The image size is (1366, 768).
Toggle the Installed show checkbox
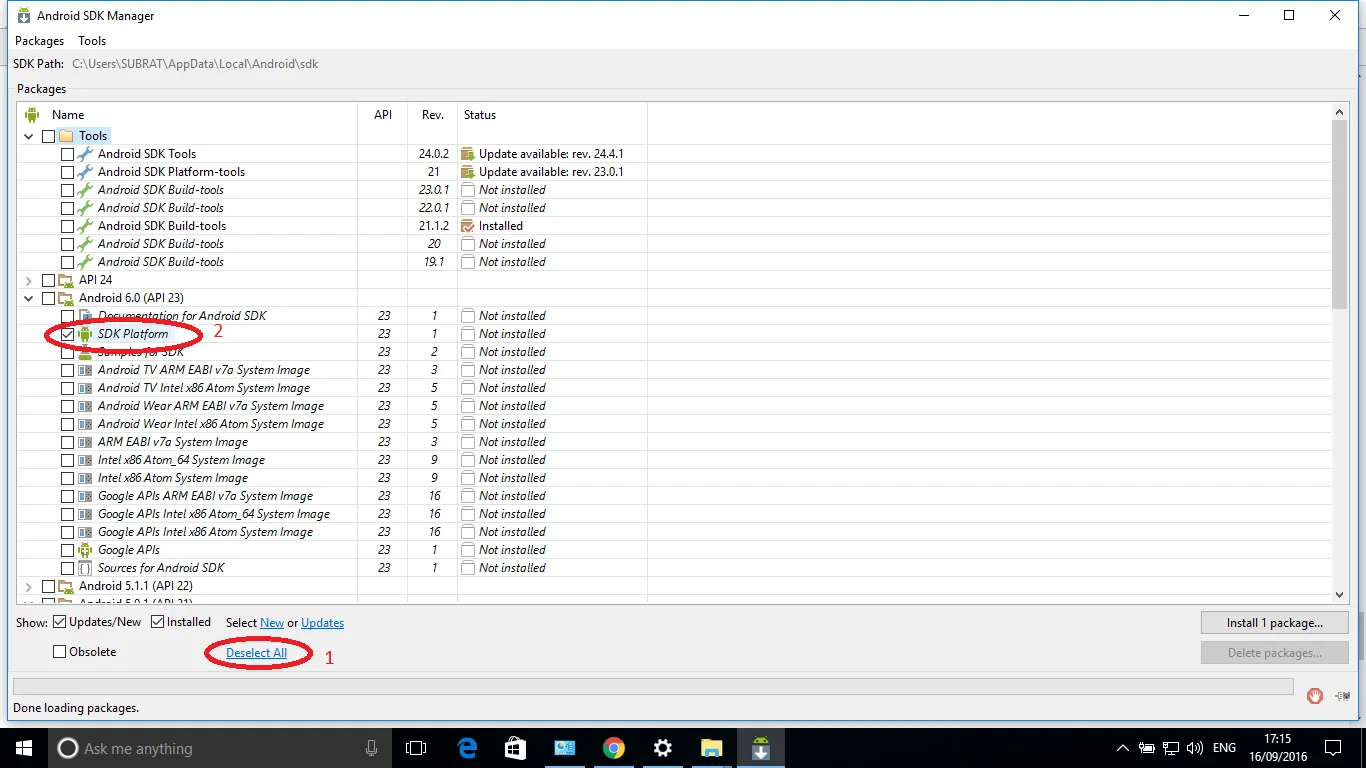(x=158, y=622)
